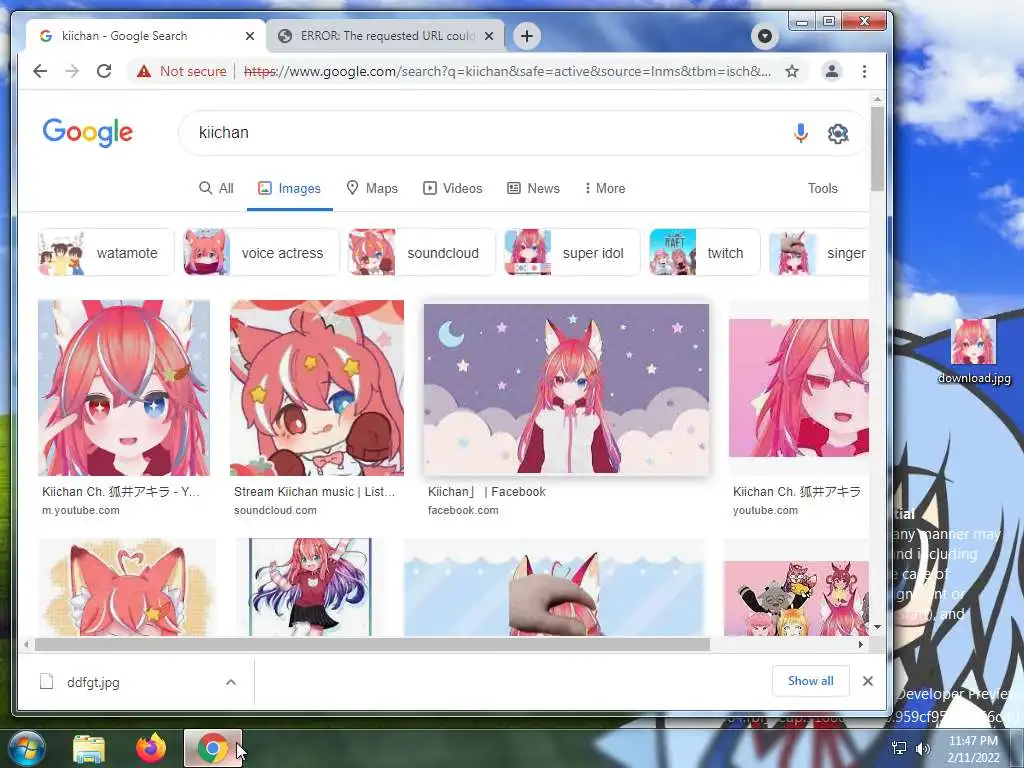Click the horizontal scrollbar thumb
Viewport: 1024px width, 768px height.
(372, 645)
